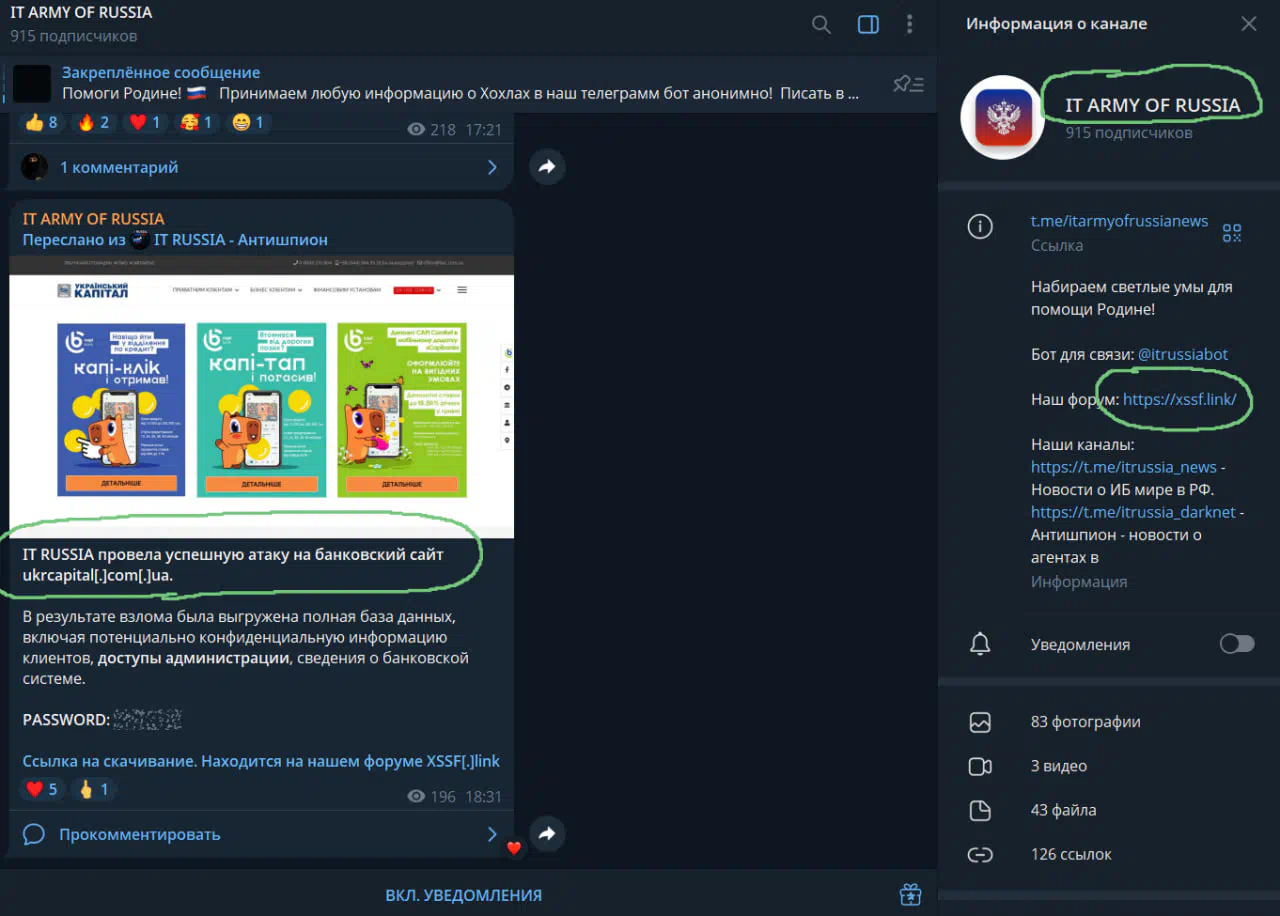Follow the https://xssf.link/ forum link
Image resolution: width=1280 pixels, height=916 pixels.
tap(1180, 399)
